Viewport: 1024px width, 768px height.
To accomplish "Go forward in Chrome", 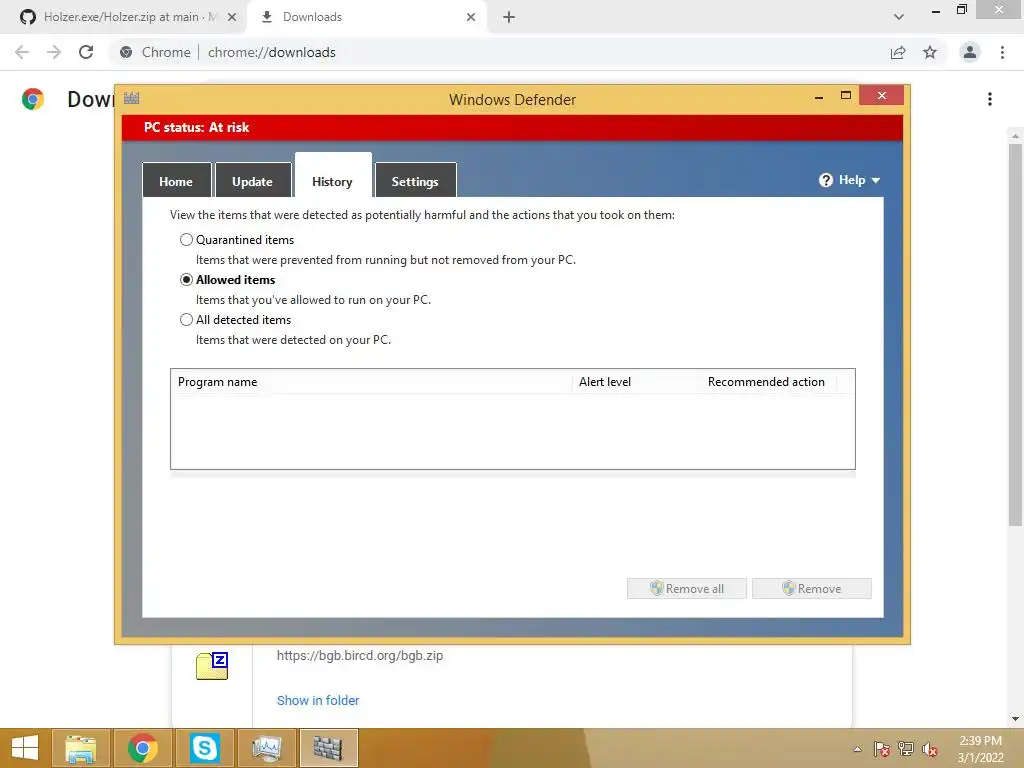I will point(54,52).
